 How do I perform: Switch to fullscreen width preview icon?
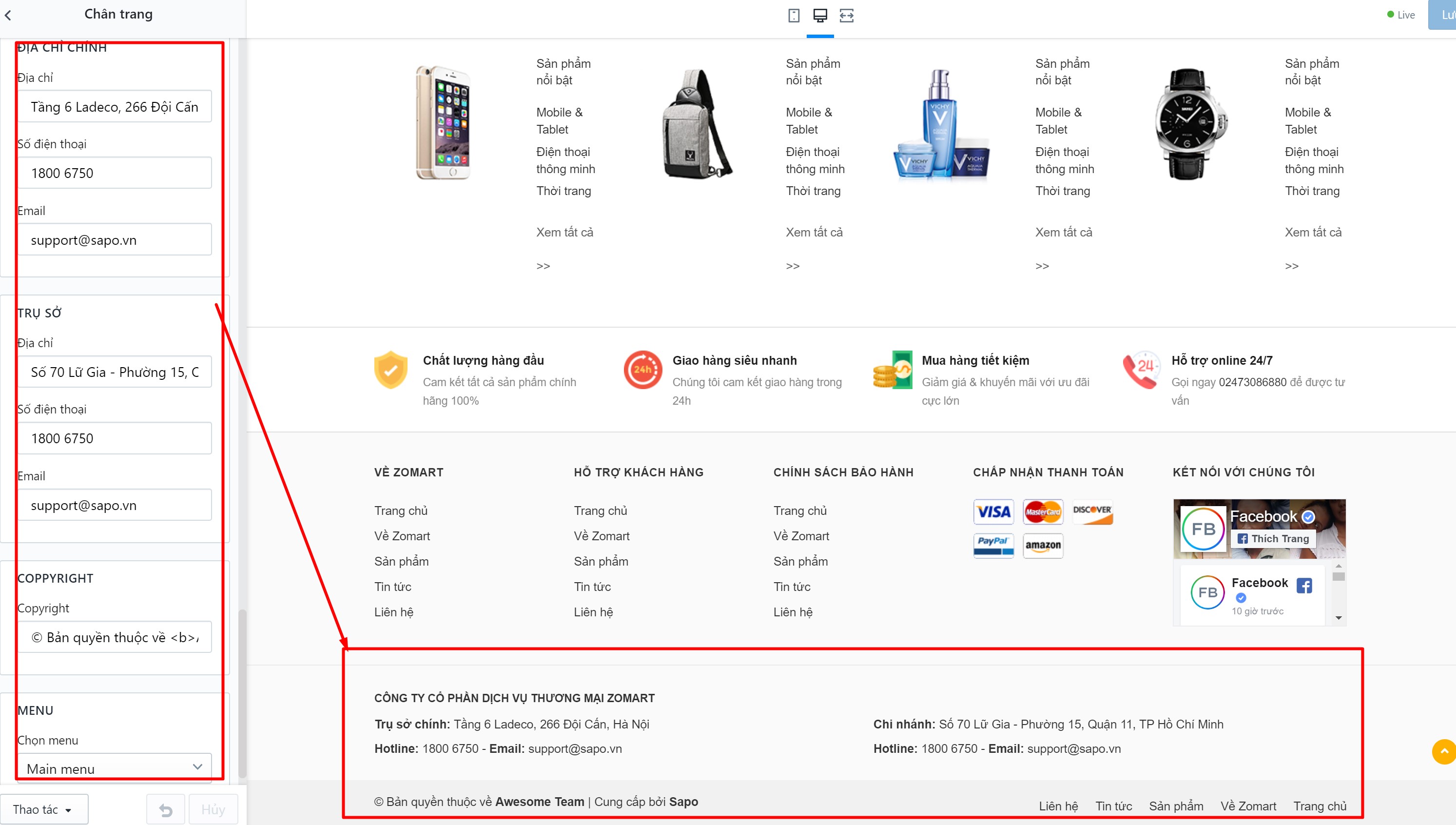pyautogui.click(x=847, y=15)
